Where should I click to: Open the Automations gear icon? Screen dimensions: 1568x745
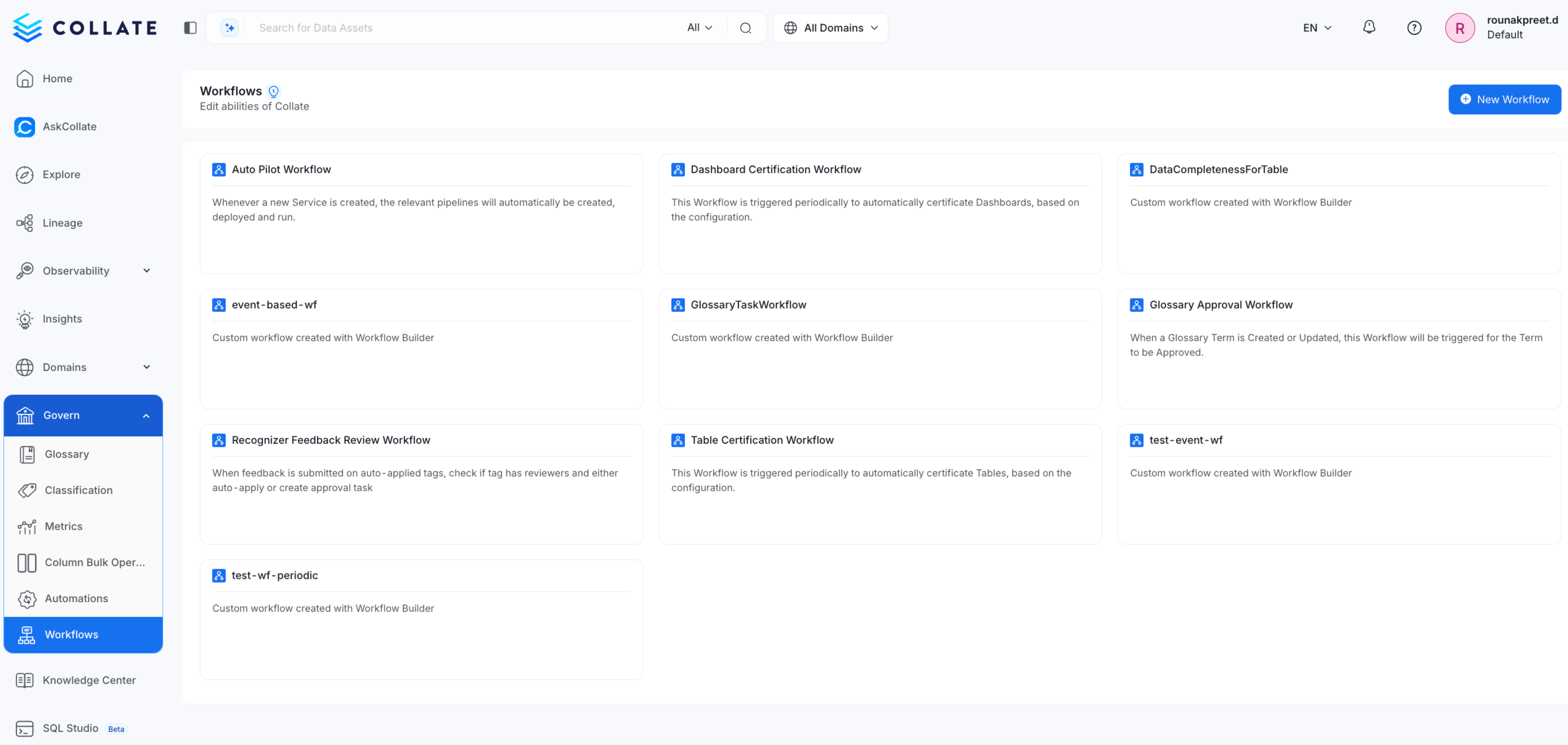pyautogui.click(x=27, y=598)
